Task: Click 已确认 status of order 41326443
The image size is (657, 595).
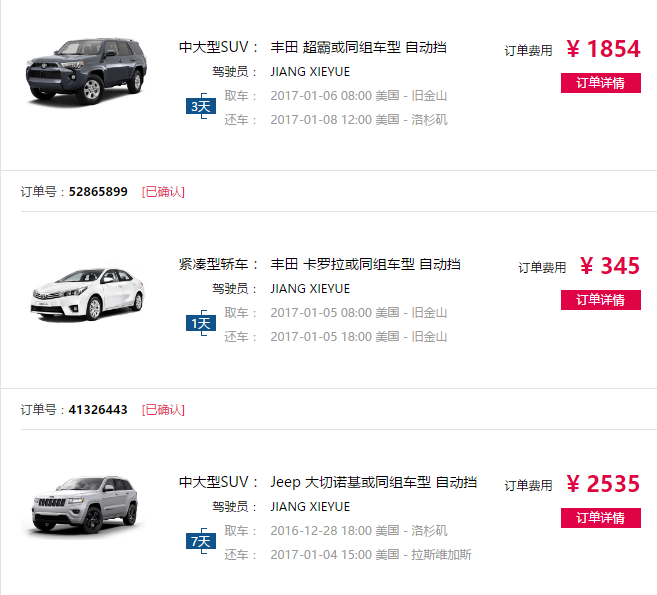Action: click(163, 409)
